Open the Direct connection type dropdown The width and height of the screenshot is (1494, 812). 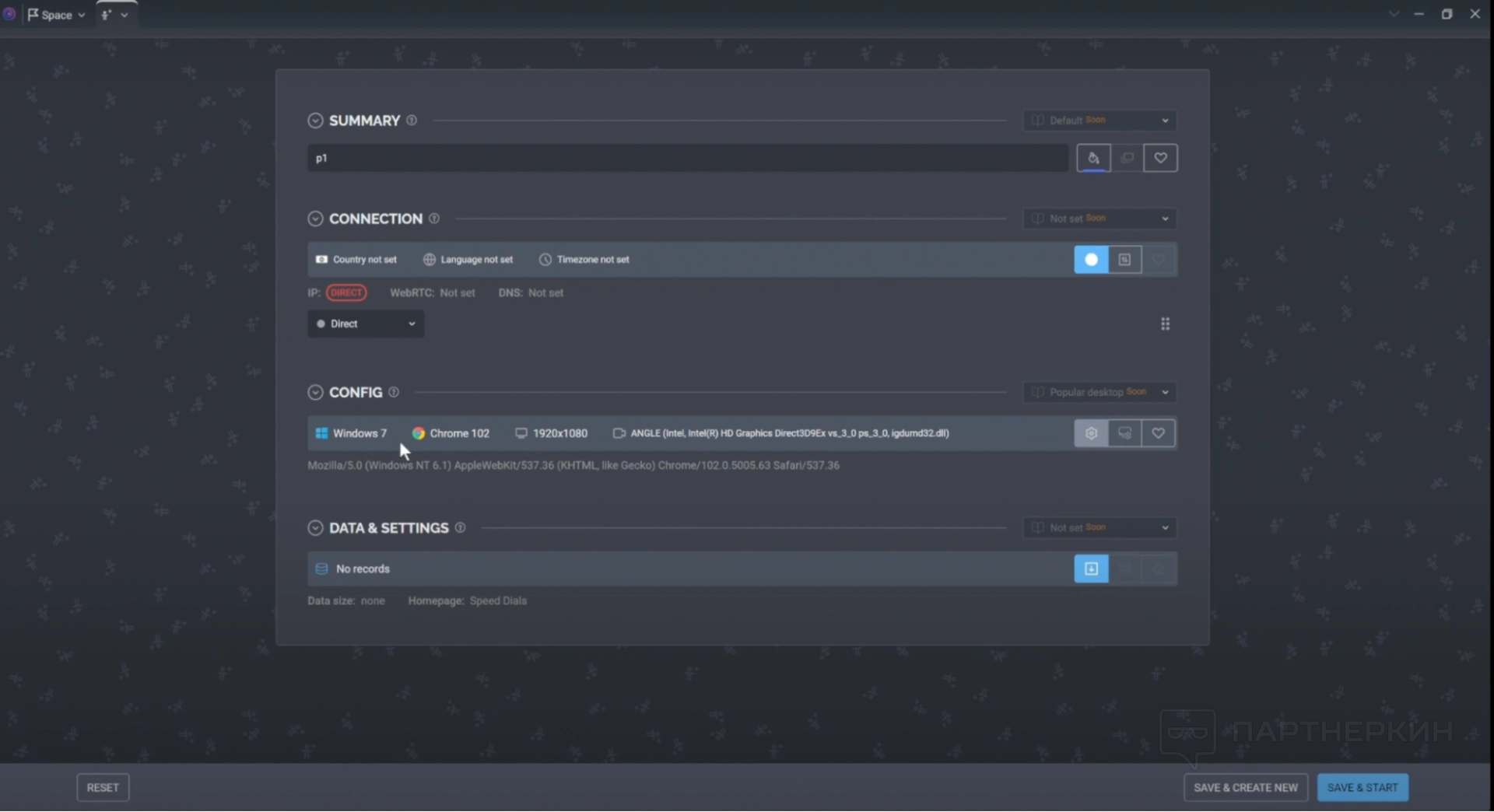coord(366,324)
